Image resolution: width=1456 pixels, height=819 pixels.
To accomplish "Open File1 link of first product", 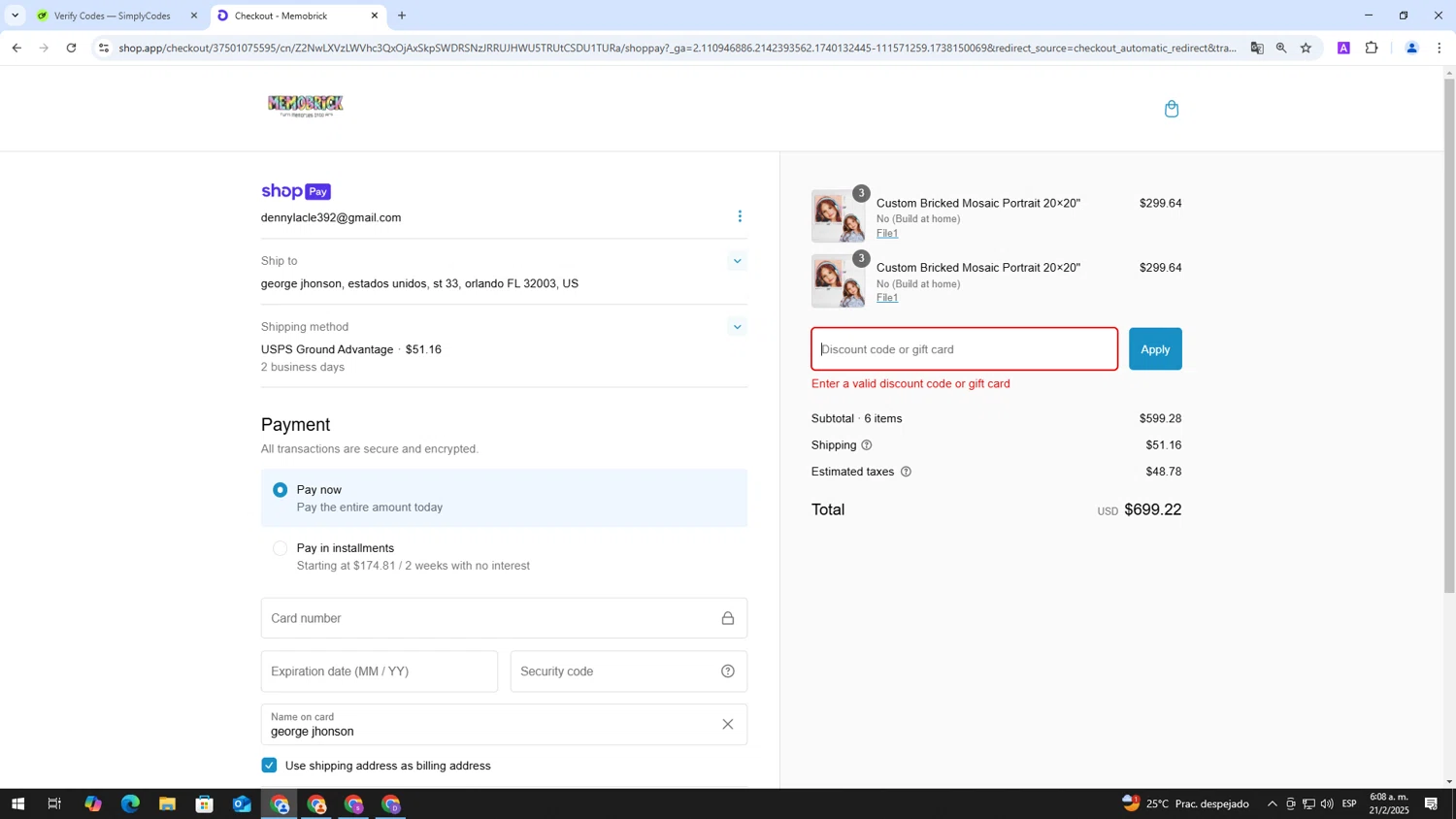I will [x=886, y=234].
